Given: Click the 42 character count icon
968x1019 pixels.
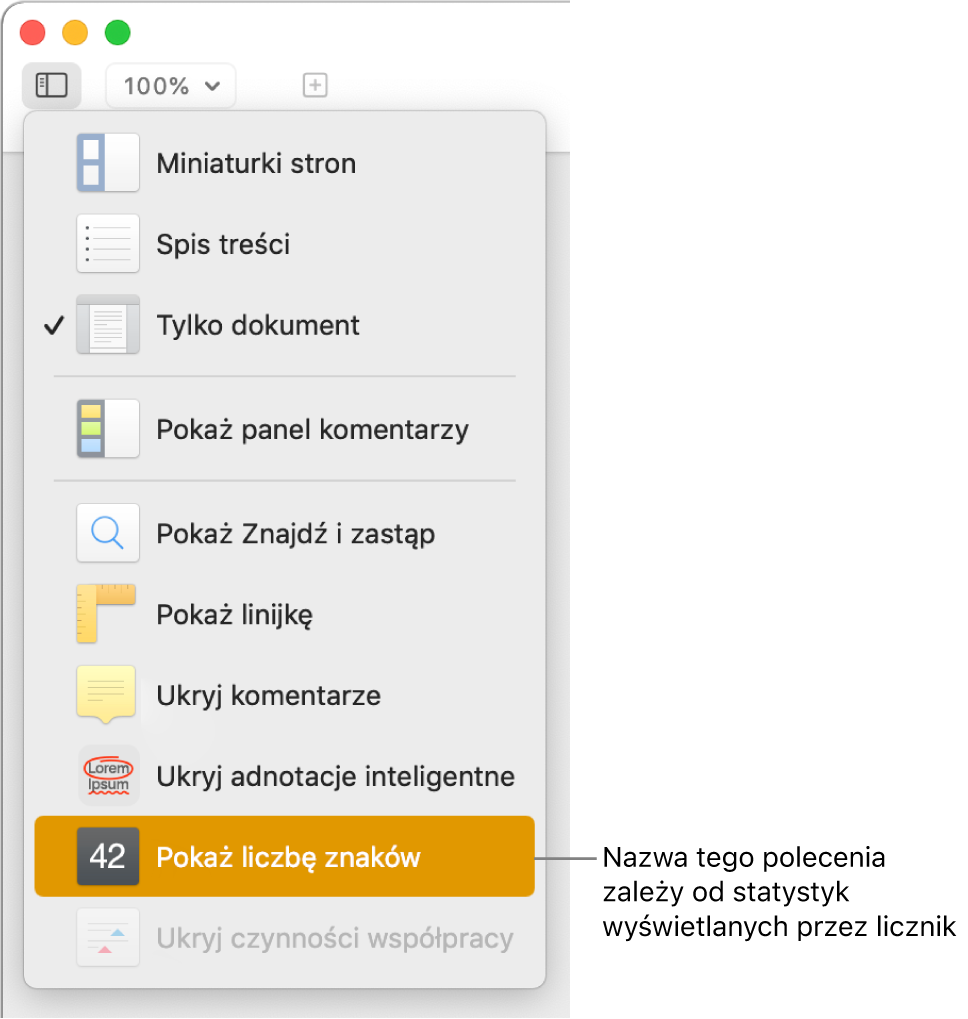Looking at the screenshot, I should click(107, 857).
